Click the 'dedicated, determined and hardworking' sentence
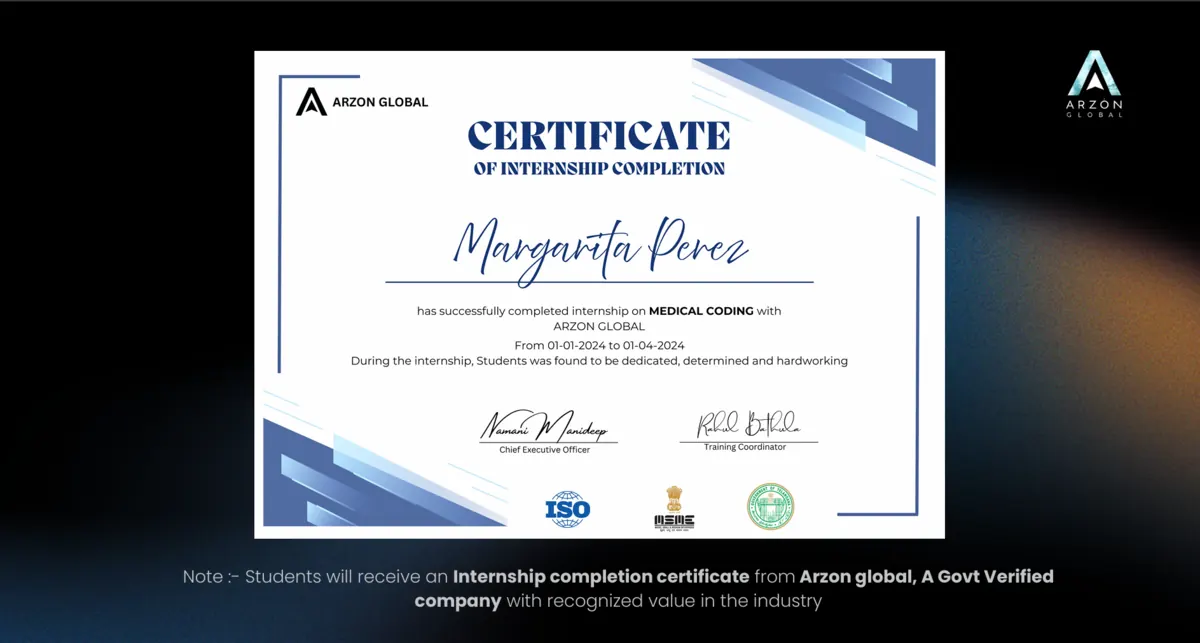 (x=599, y=361)
